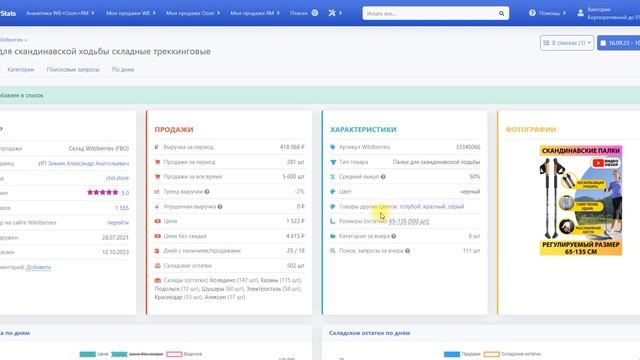Switch to the По дням tab
Image resolution: width=640 pixels, height=360 pixels.
point(123,69)
